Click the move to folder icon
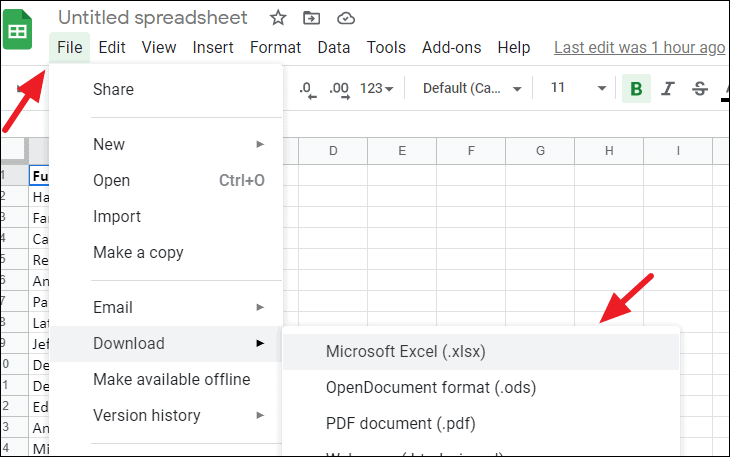The height and width of the screenshot is (457, 730). (x=312, y=18)
